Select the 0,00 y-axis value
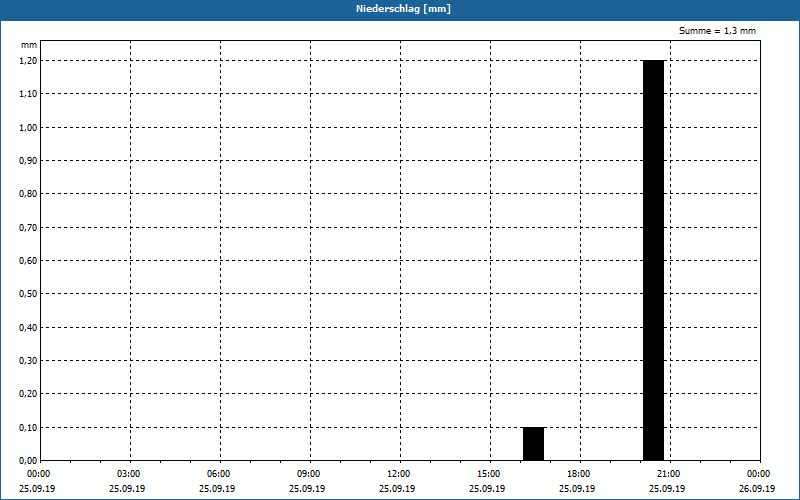800x500 pixels. [28, 461]
